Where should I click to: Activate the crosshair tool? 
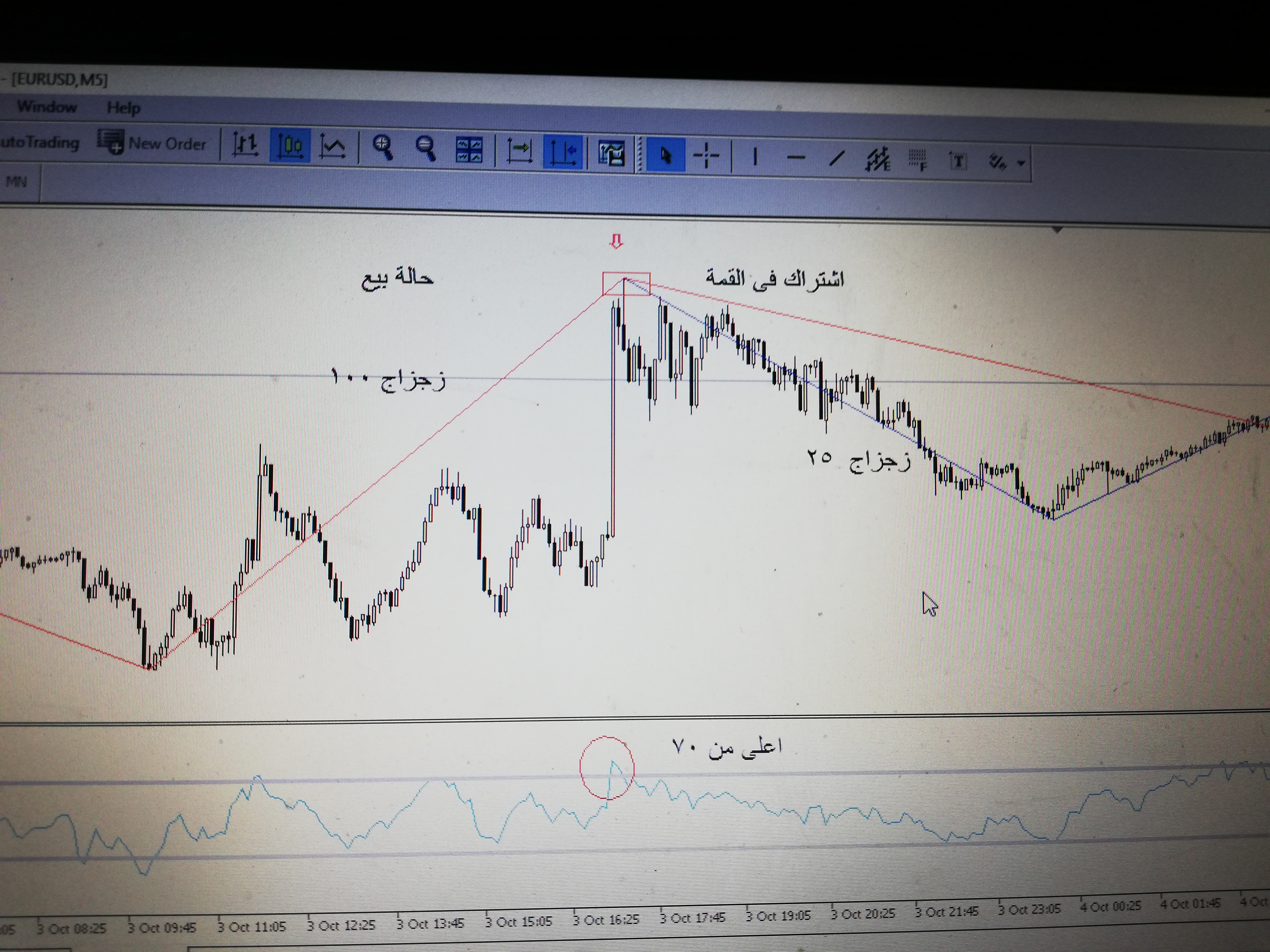pos(706,156)
